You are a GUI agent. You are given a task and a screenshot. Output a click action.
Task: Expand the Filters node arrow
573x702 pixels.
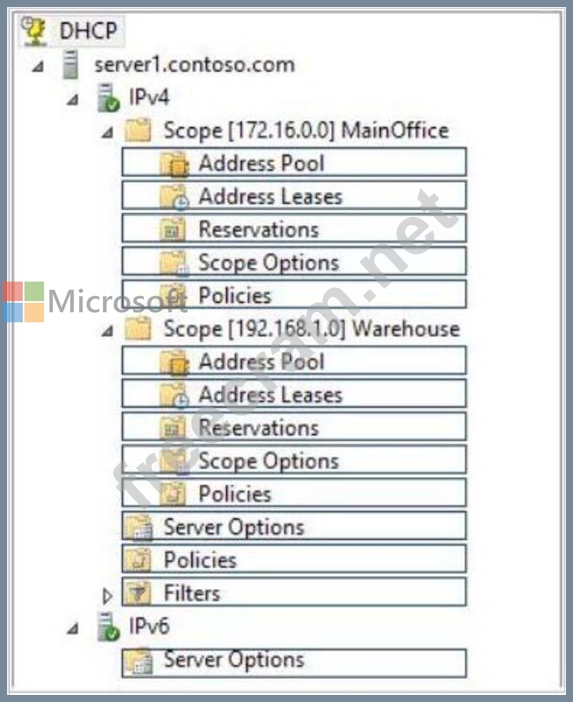(107, 596)
